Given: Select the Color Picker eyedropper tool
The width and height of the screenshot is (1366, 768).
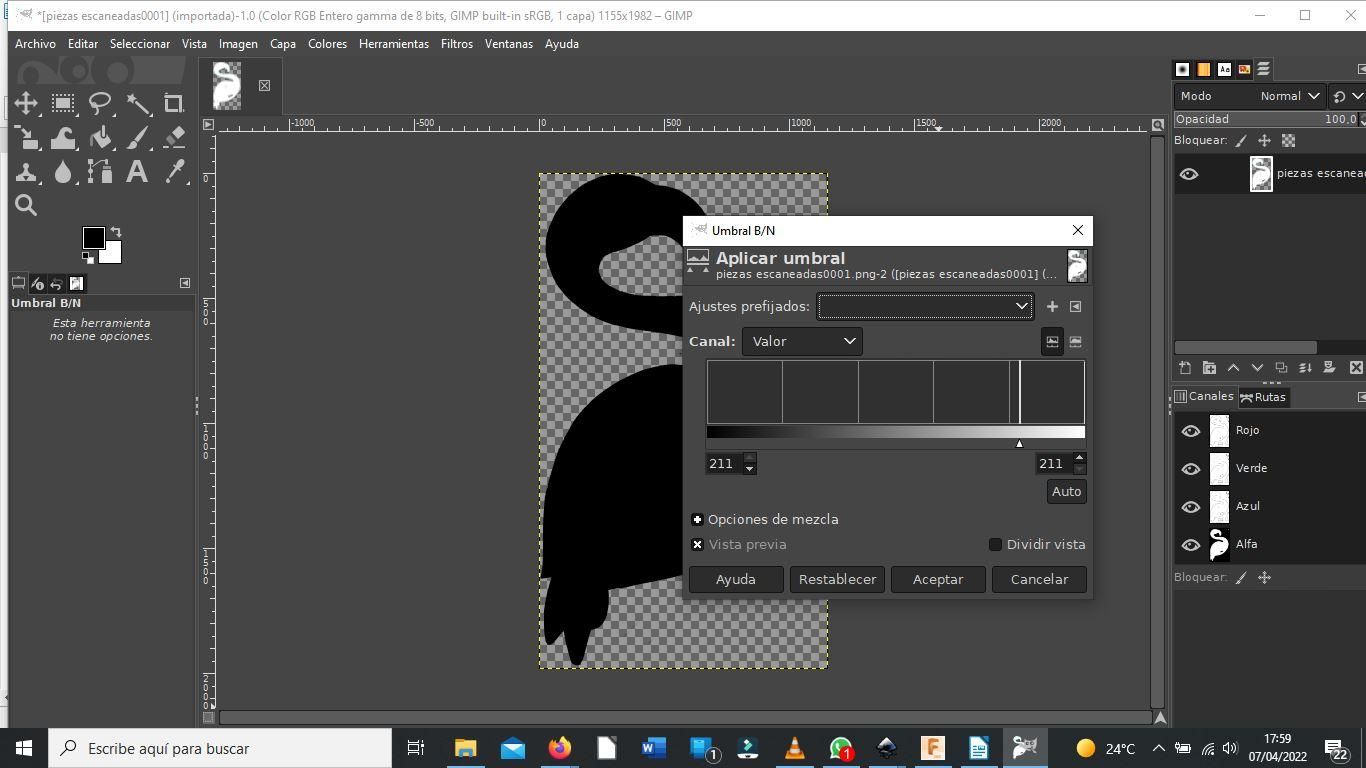Looking at the screenshot, I should pos(174,171).
